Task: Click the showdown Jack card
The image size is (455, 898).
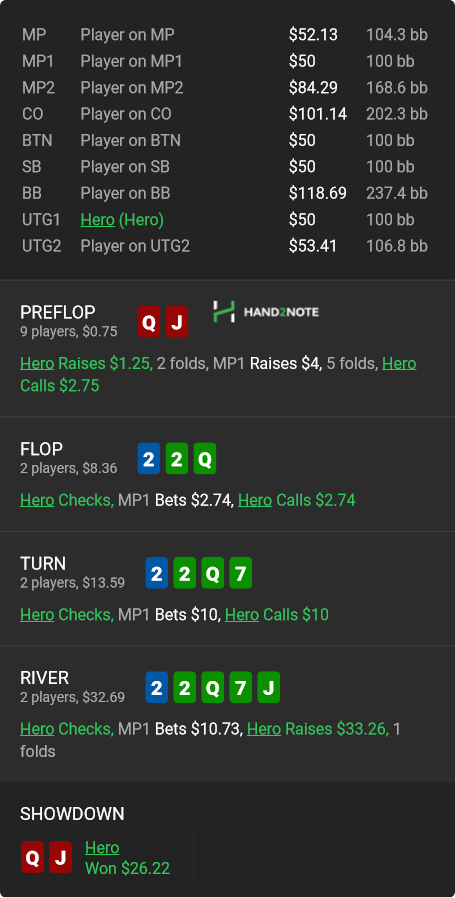Action: point(60,857)
